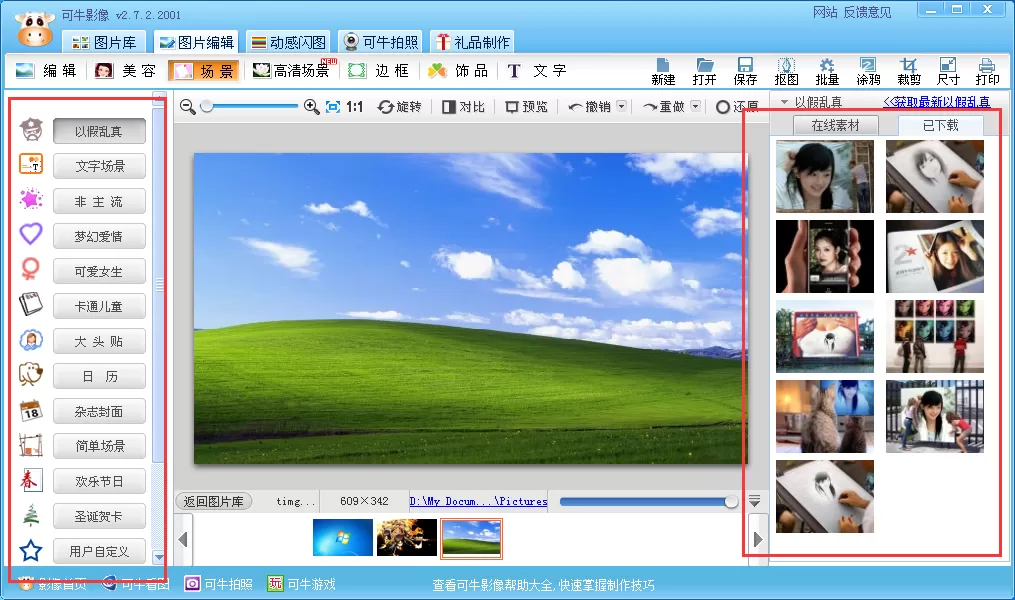The width and height of the screenshot is (1015, 600).
Task: Click the 打印 print icon
Action: [x=987, y=71]
